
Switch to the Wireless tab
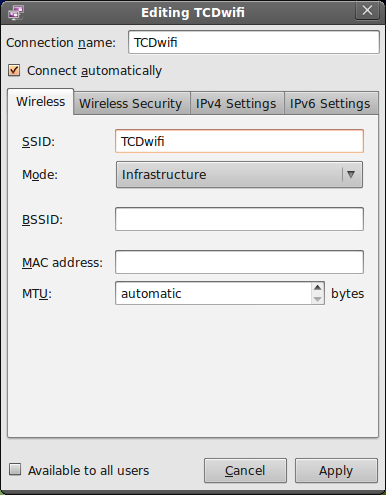pos(40,102)
